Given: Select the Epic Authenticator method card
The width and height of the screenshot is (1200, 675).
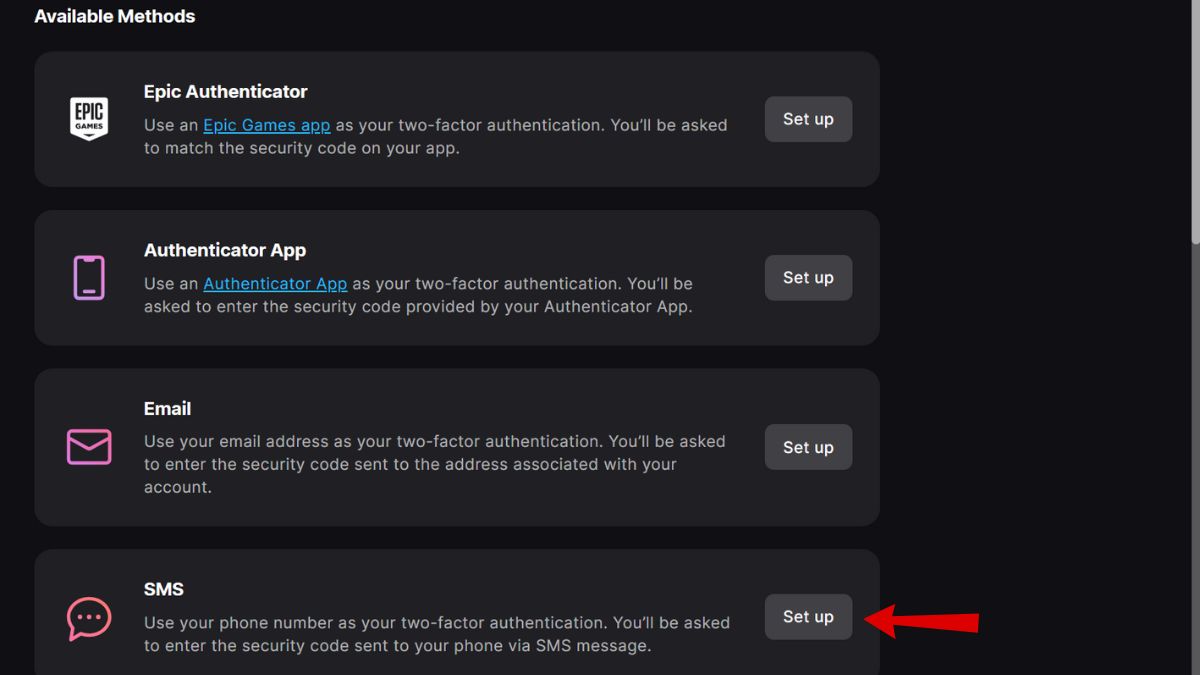Looking at the screenshot, I should tap(456, 119).
